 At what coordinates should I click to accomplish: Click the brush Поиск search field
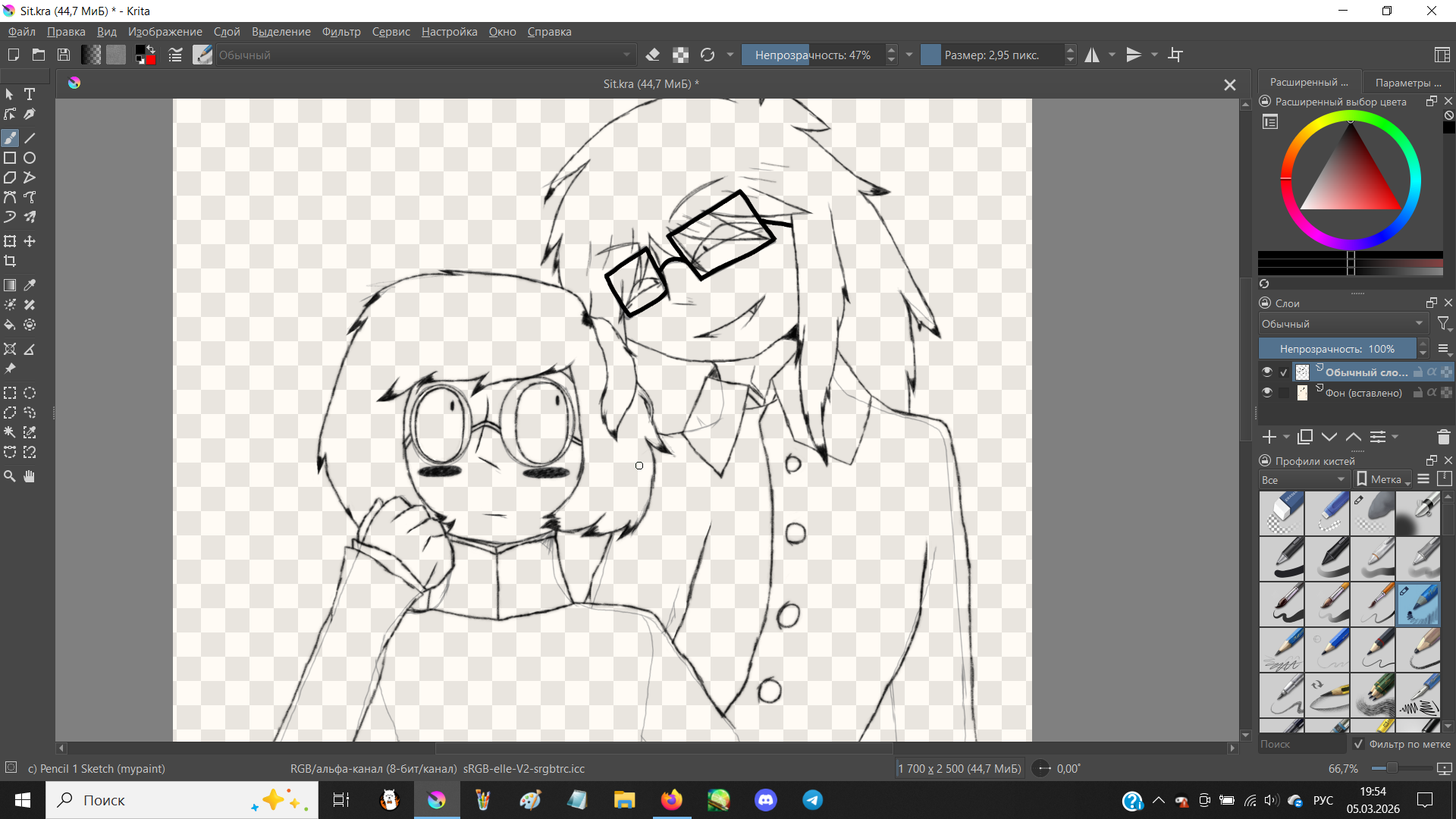[1301, 744]
